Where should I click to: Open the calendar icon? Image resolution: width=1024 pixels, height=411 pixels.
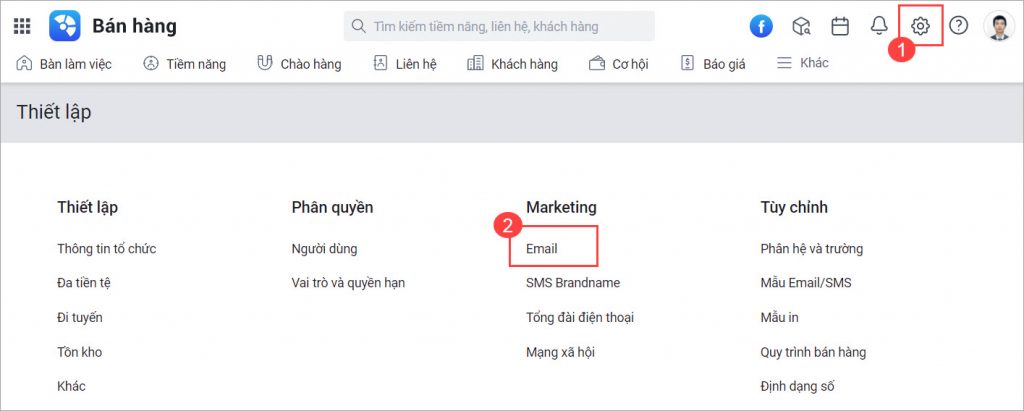840,26
